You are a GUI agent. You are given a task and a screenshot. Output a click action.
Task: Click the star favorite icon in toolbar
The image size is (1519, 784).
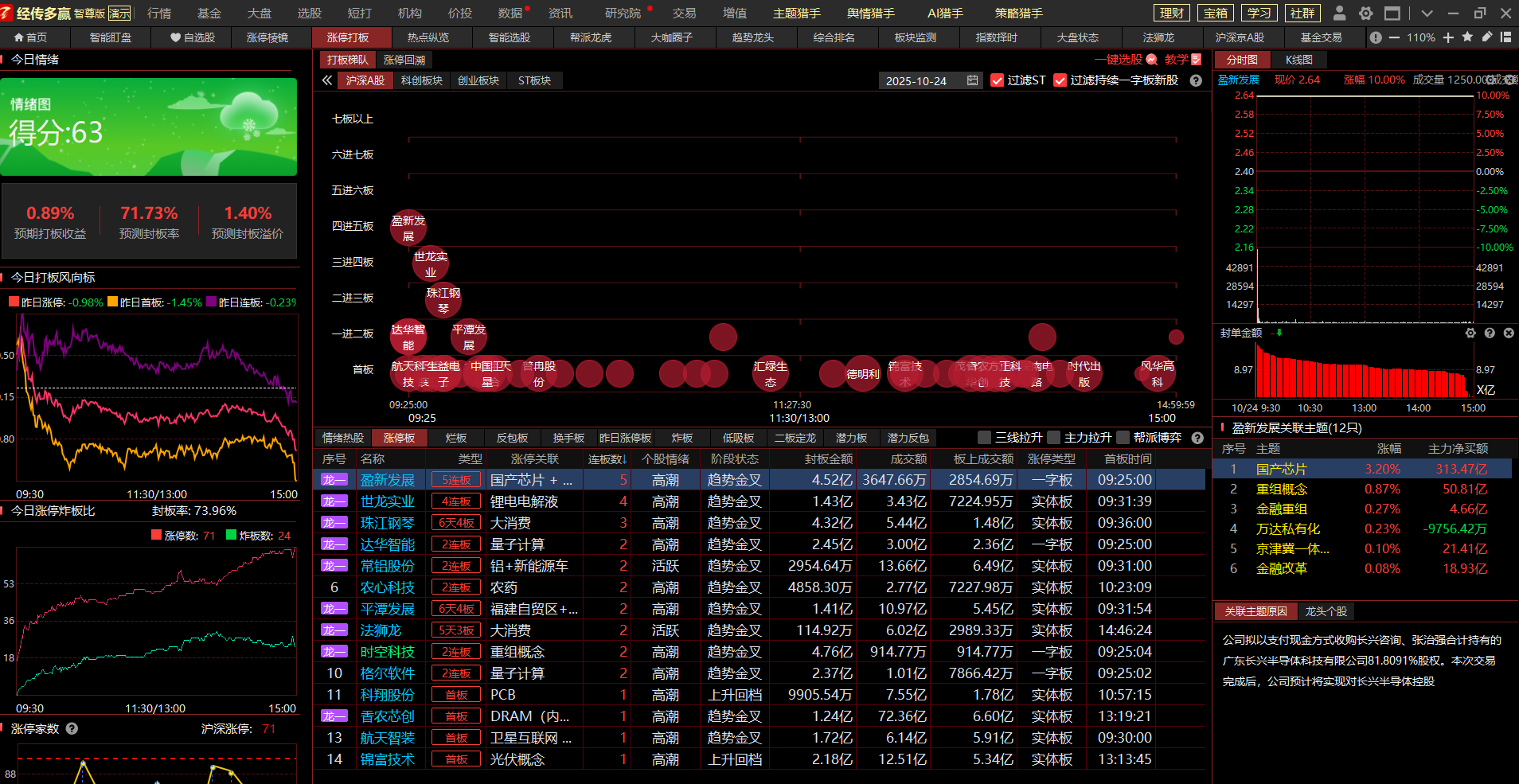click(x=1467, y=37)
